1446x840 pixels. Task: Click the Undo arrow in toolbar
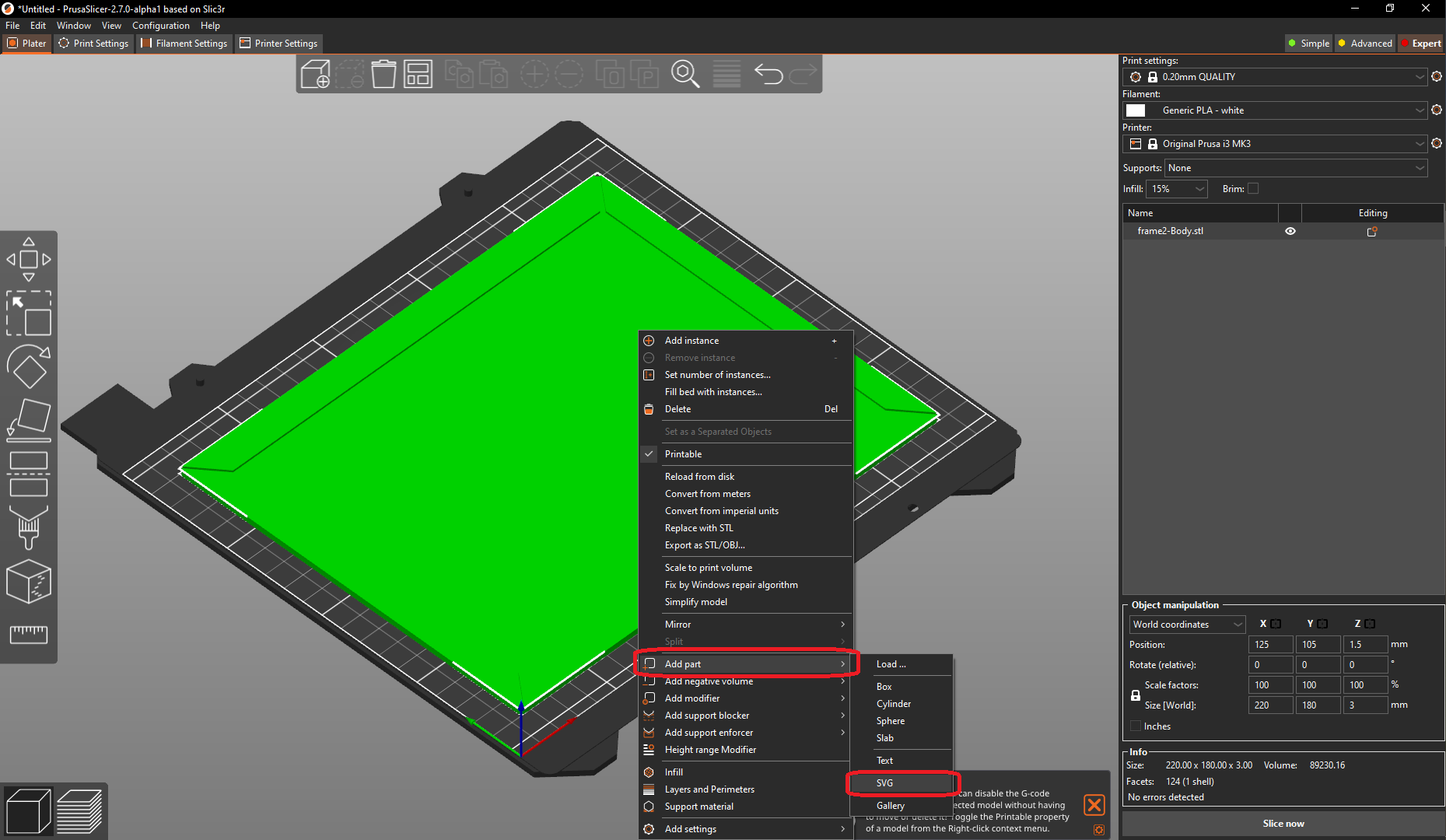(769, 74)
